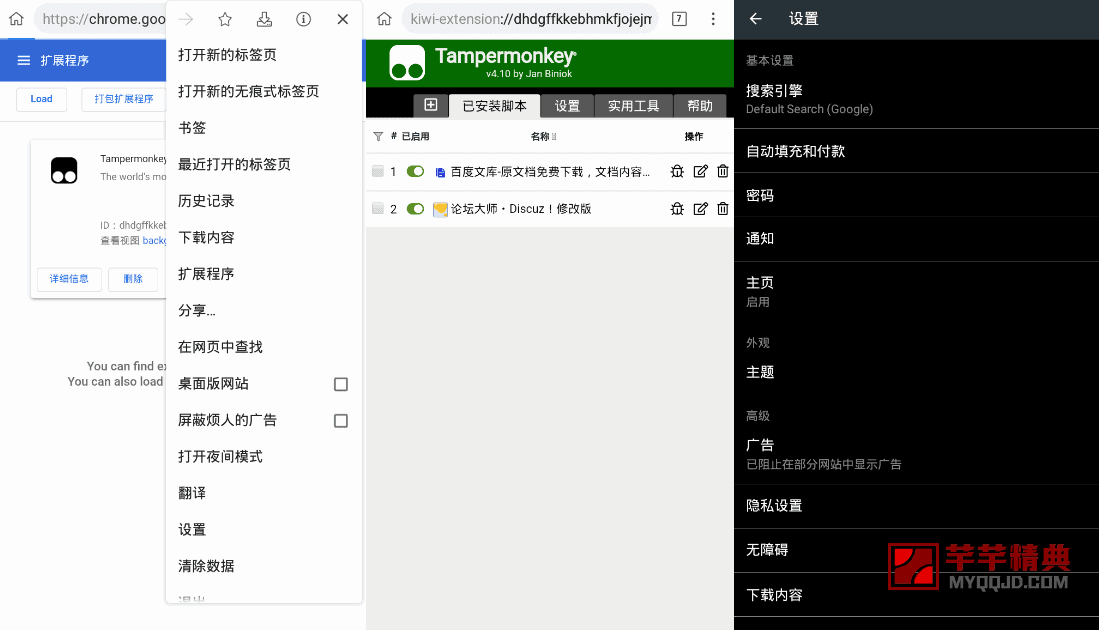Click the Tampermonkey logo in green header

click(407, 63)
